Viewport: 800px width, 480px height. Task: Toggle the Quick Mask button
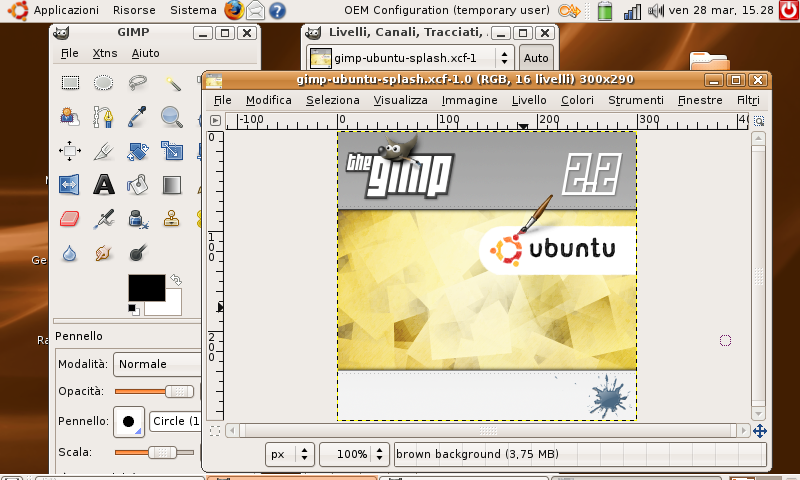click(x=215, y=431)
